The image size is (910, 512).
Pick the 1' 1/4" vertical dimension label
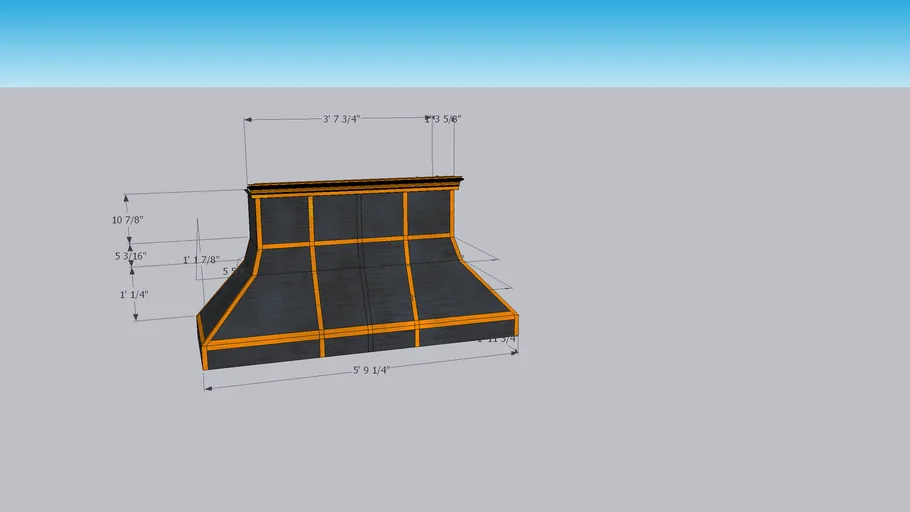coord(134,295)
